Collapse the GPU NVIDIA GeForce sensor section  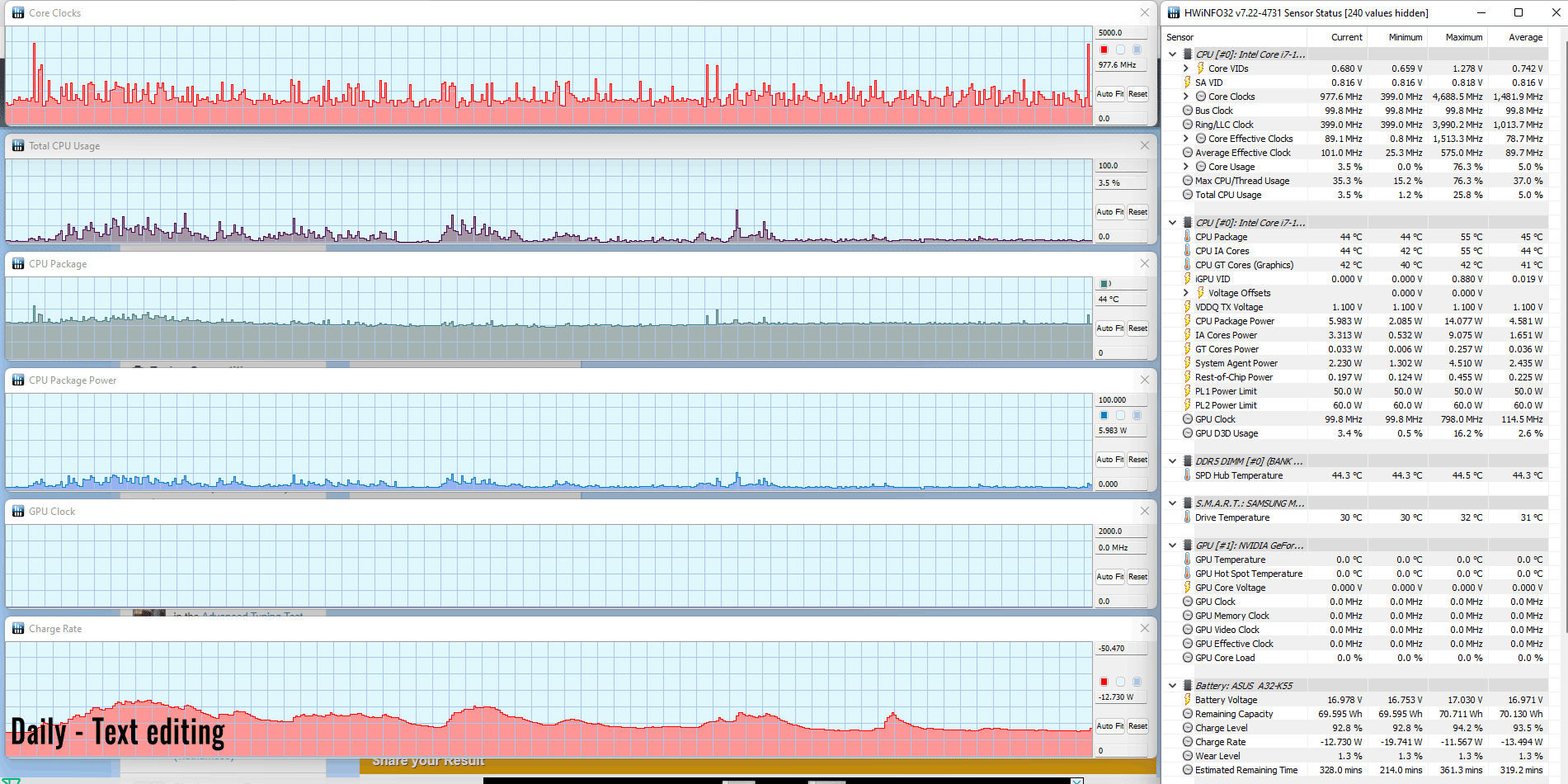(x=1172, y=545)
